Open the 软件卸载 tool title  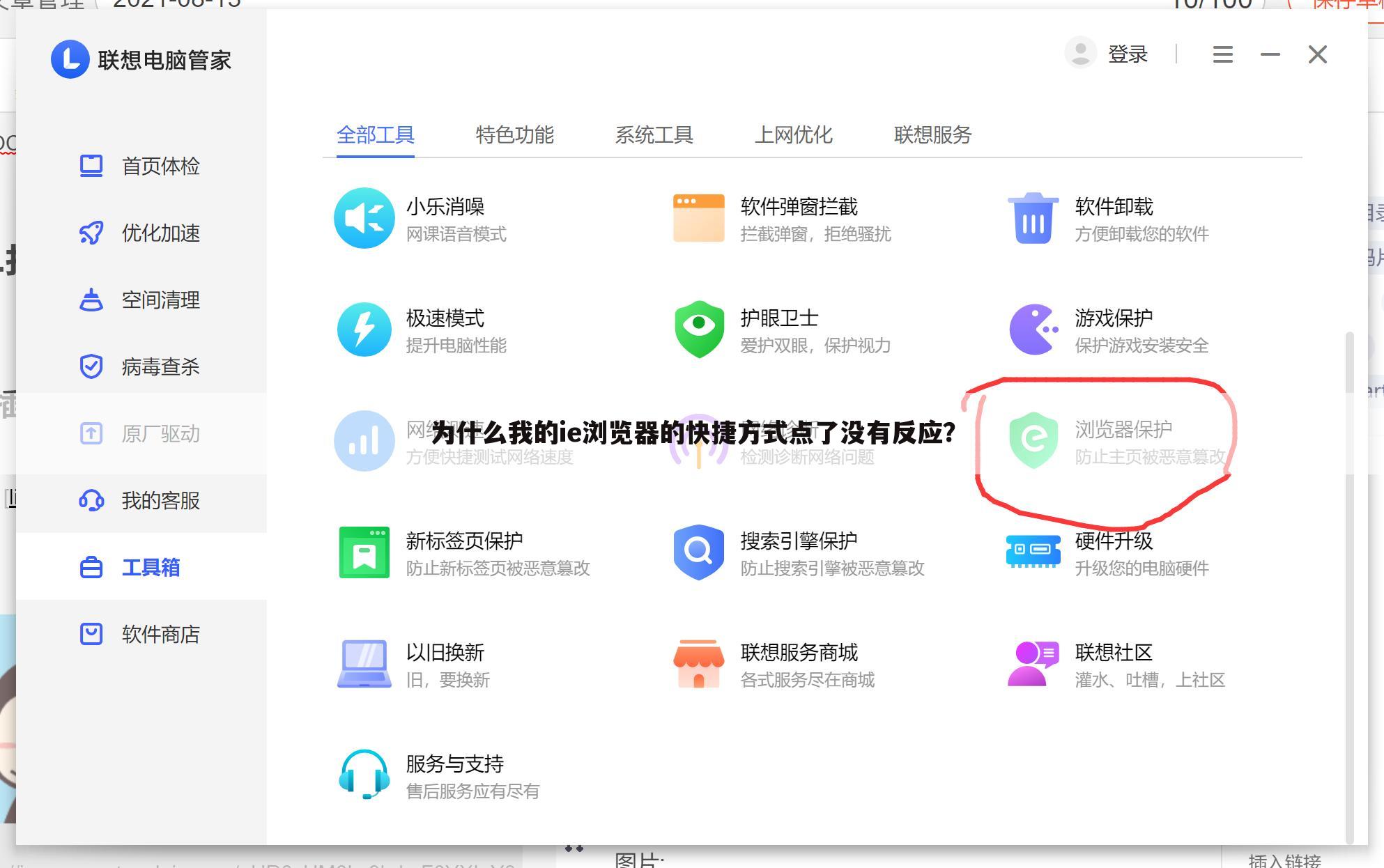pos(1114,207)
